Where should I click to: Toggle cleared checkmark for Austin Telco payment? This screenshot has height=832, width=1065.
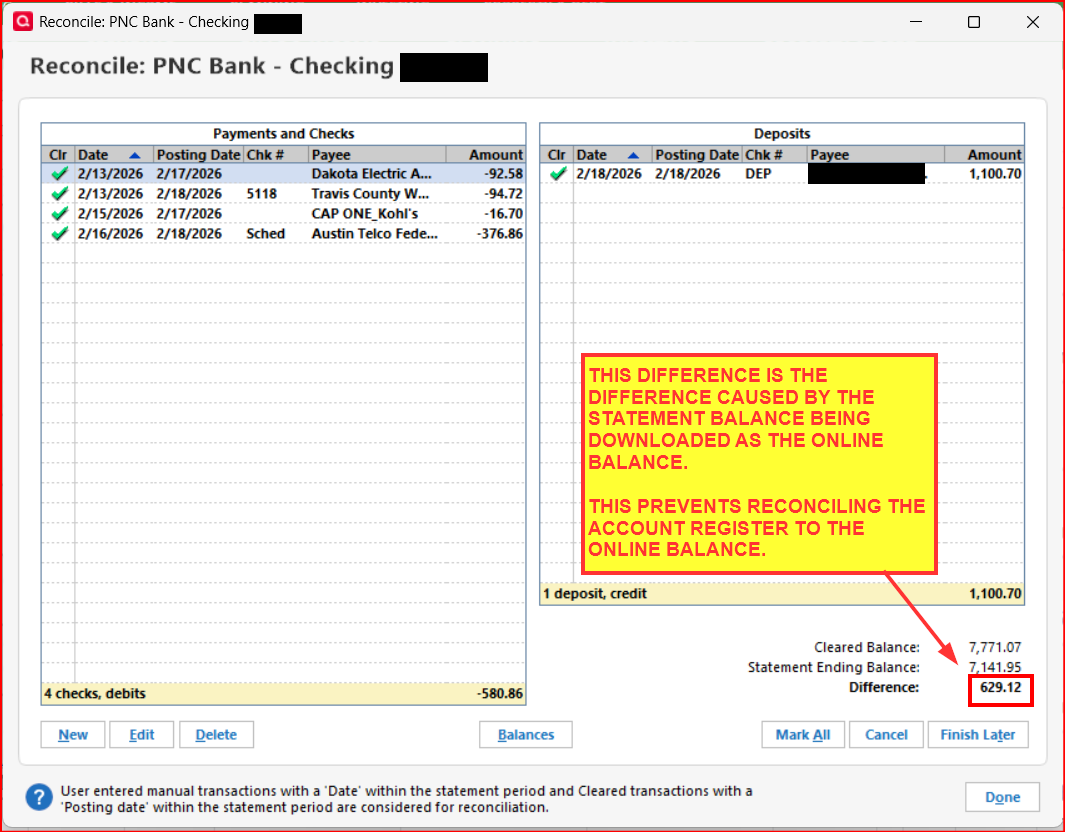(x=60, y=234)
